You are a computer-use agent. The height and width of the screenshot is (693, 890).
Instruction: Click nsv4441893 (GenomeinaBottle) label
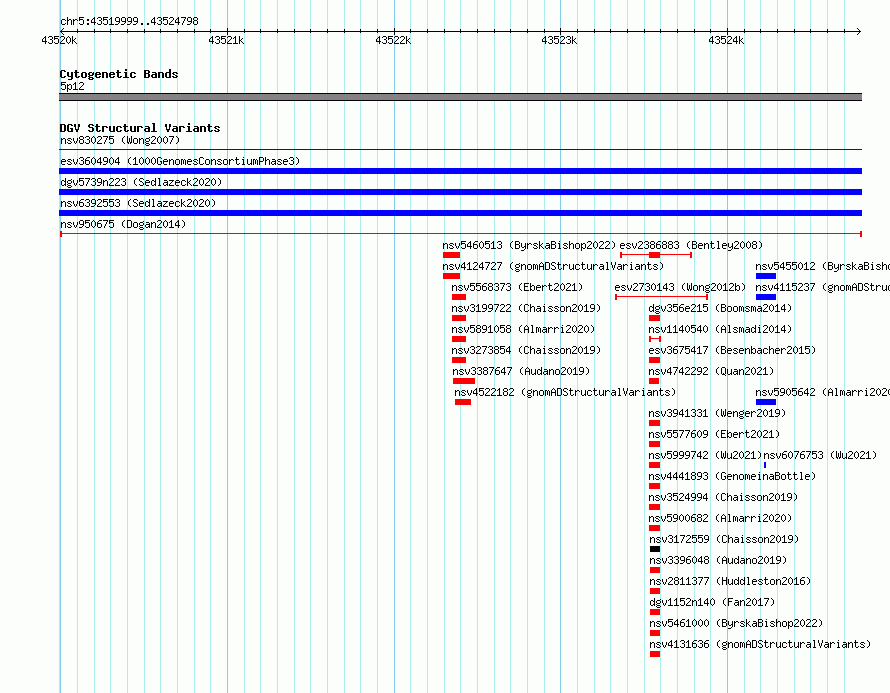[732, 476]
